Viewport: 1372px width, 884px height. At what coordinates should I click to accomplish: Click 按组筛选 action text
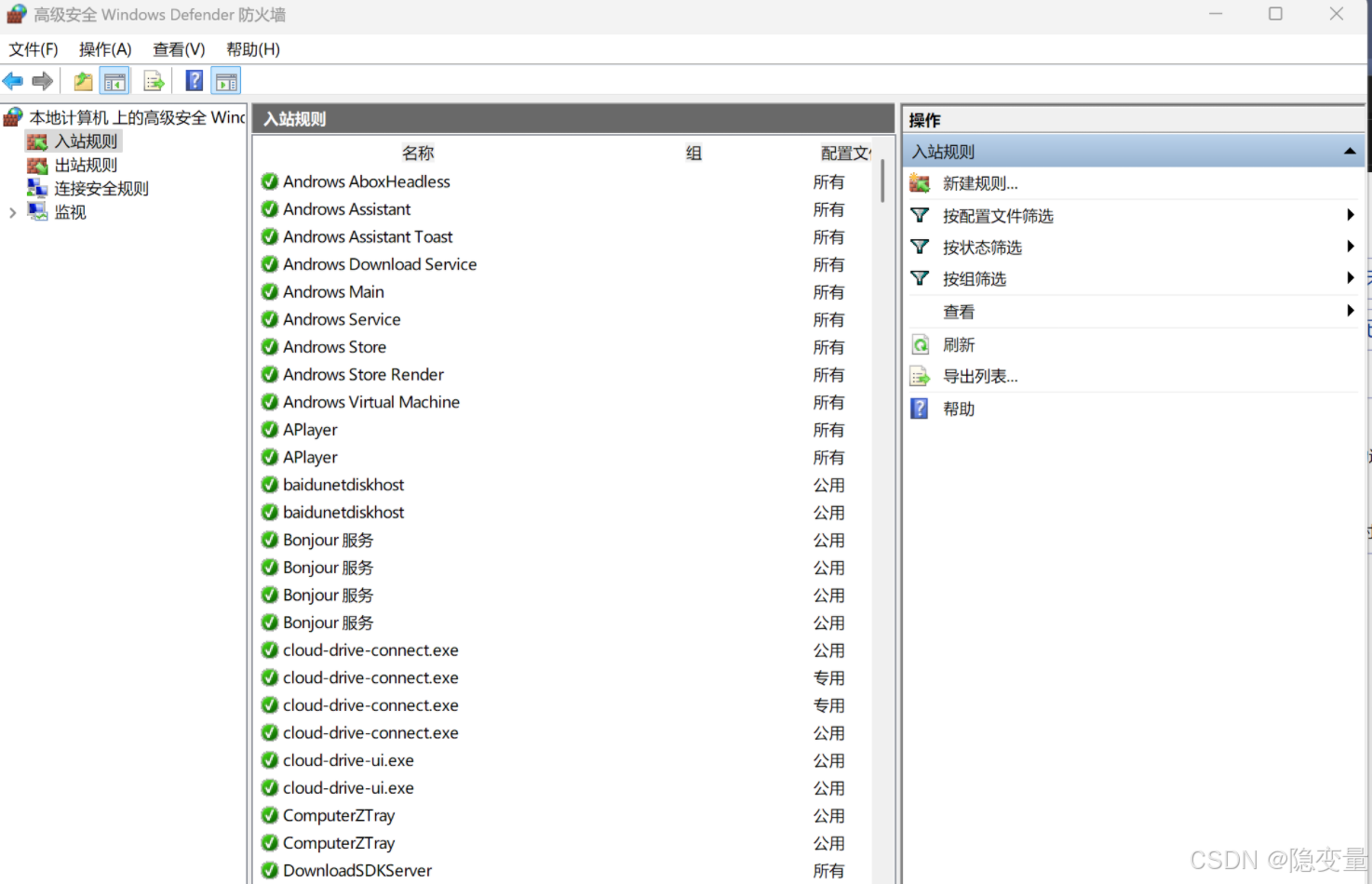pos(975,278)
